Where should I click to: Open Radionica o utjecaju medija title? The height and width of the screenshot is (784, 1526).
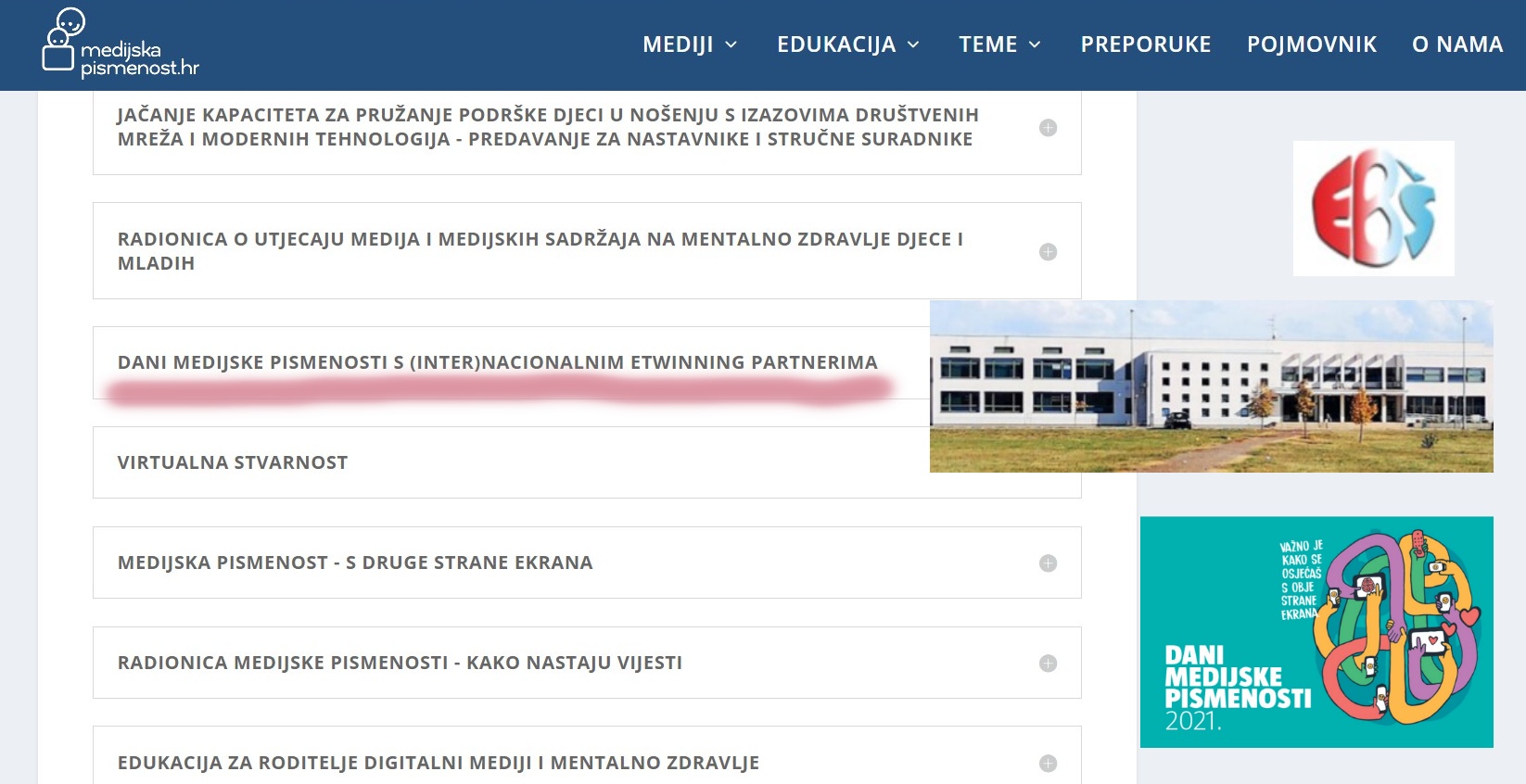click(540, 251)
